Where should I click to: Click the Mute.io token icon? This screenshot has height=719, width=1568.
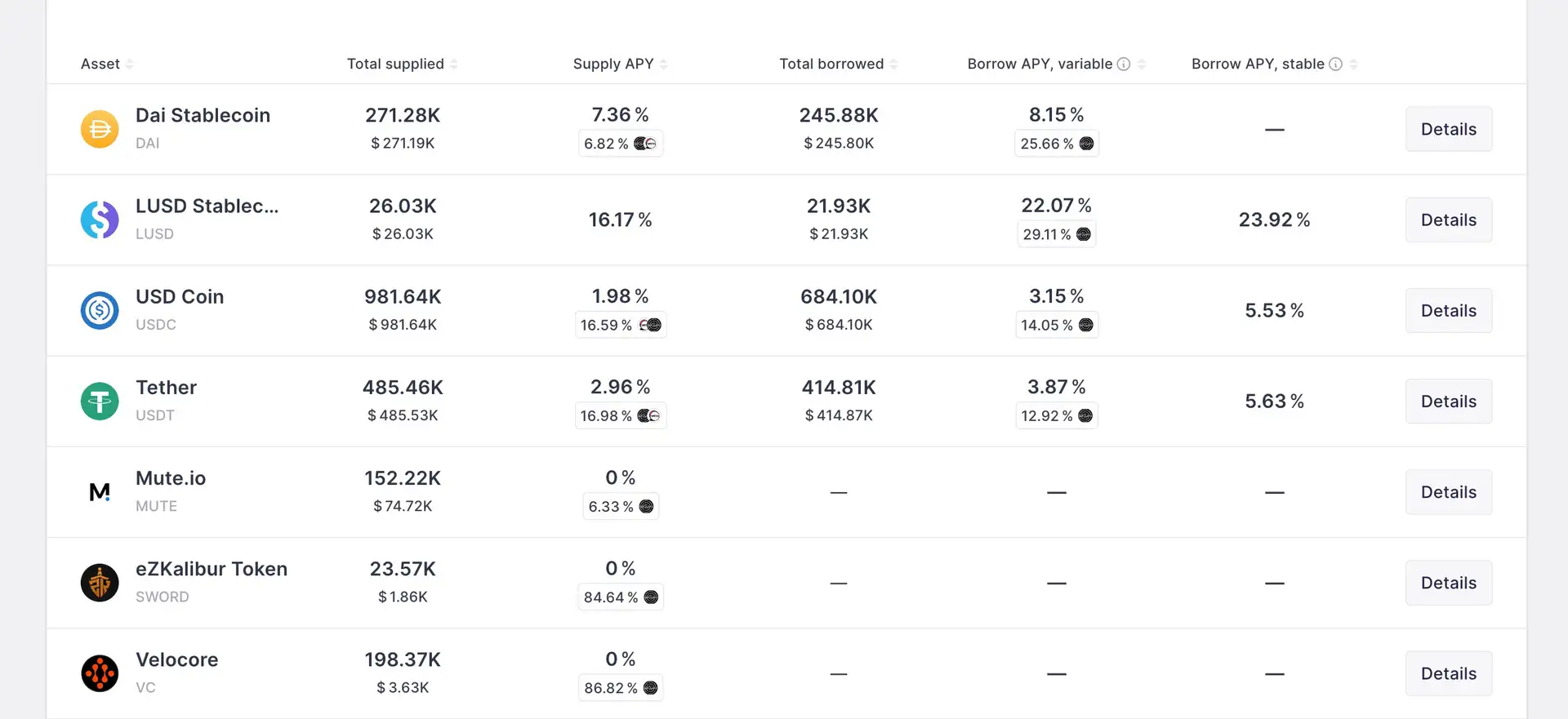tap(100, 492)
